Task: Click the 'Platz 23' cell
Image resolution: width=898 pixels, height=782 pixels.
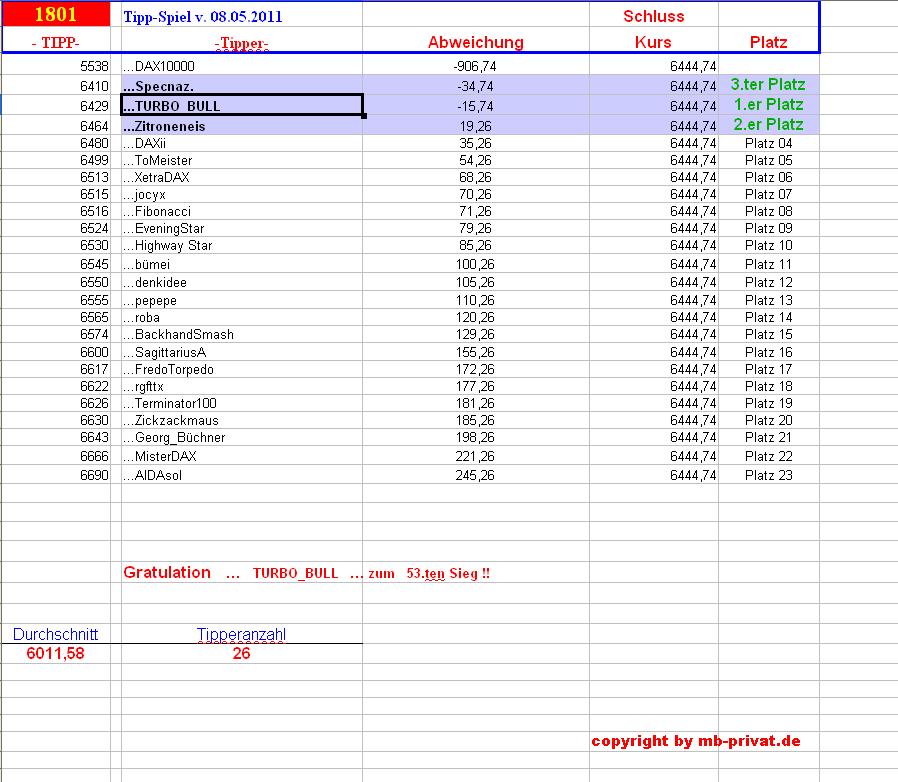Action: pyautogui.click(x=769, y=476)
